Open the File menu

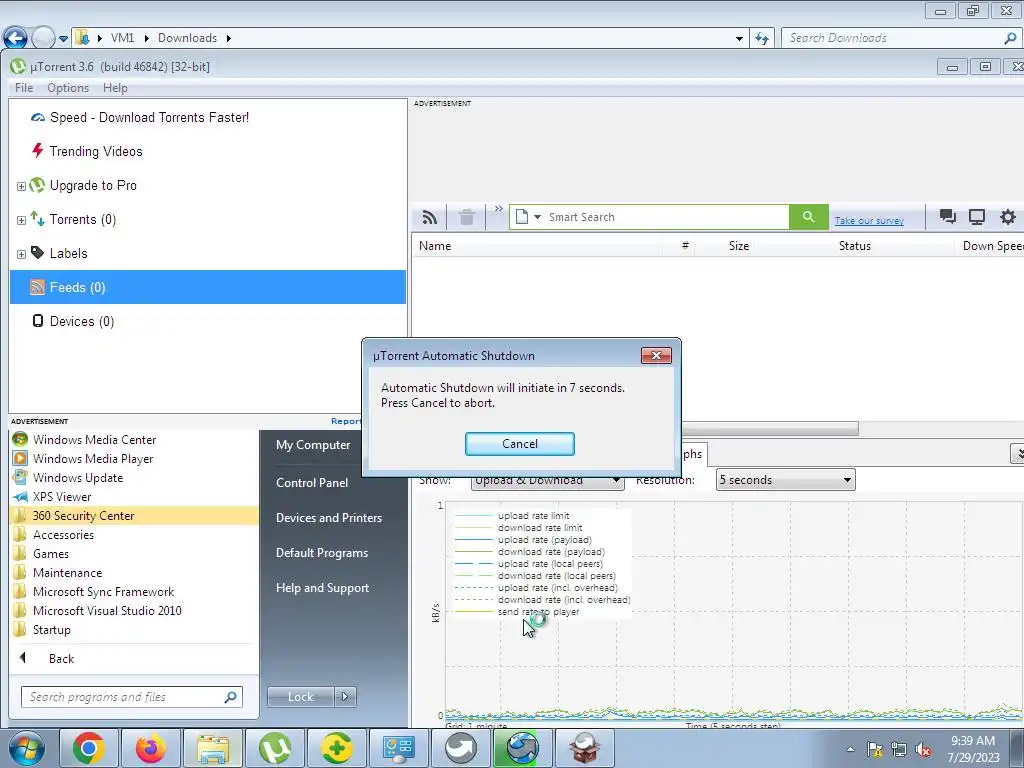[24, 88]
